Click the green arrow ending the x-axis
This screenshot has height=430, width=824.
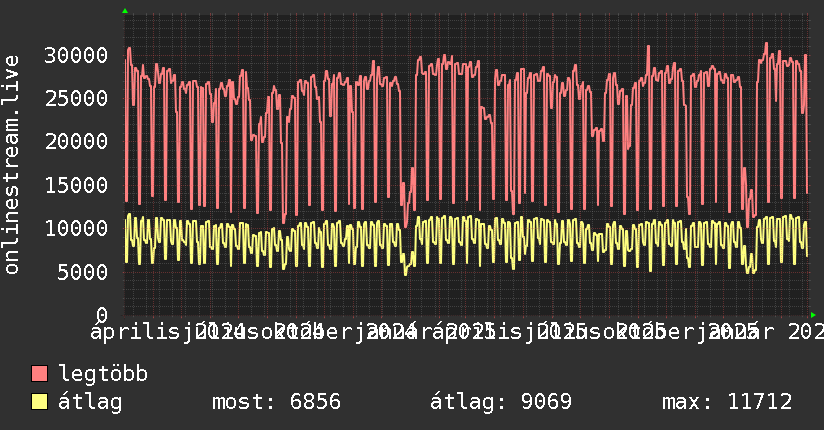pos(813,315)
